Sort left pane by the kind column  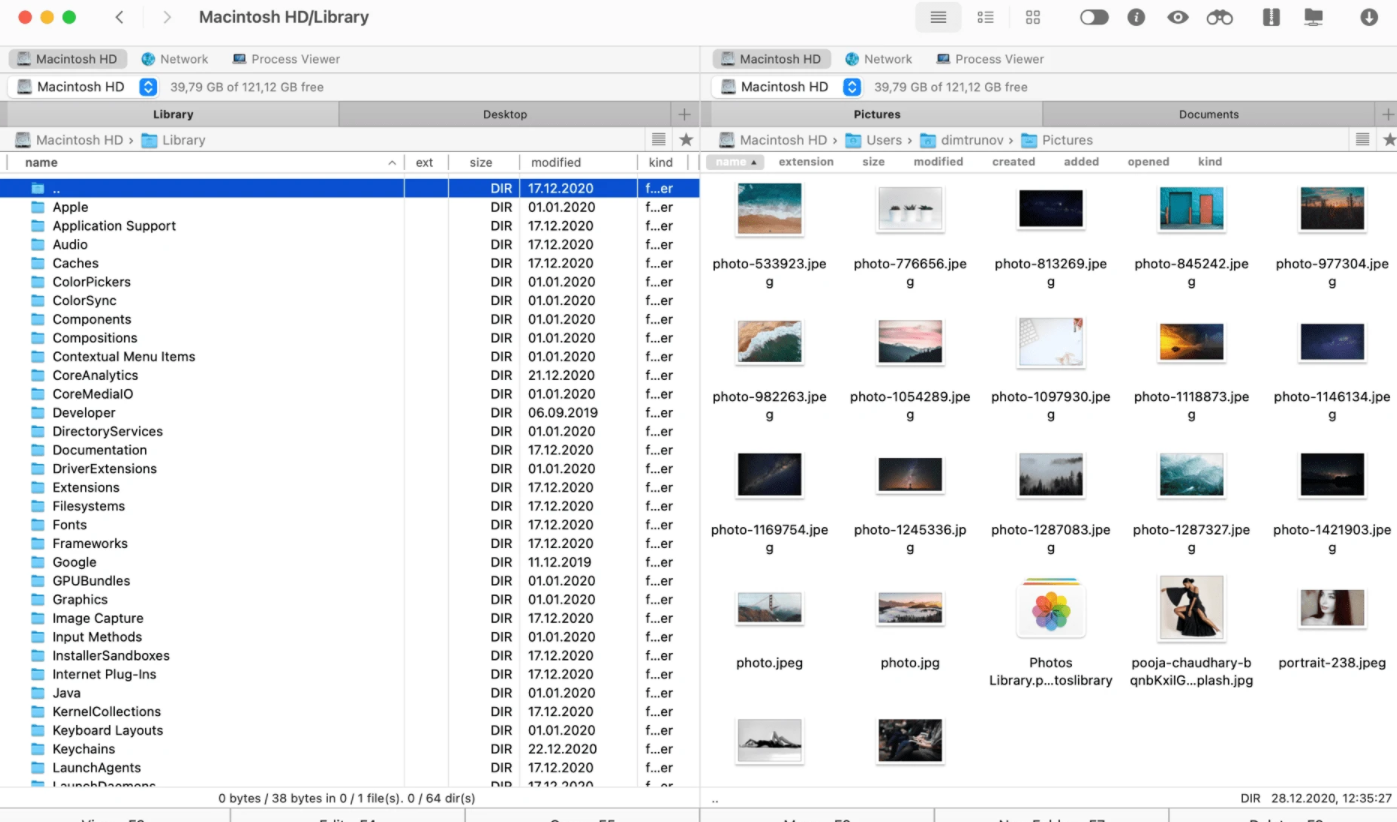pyautogui.click(x=661, y=162)
